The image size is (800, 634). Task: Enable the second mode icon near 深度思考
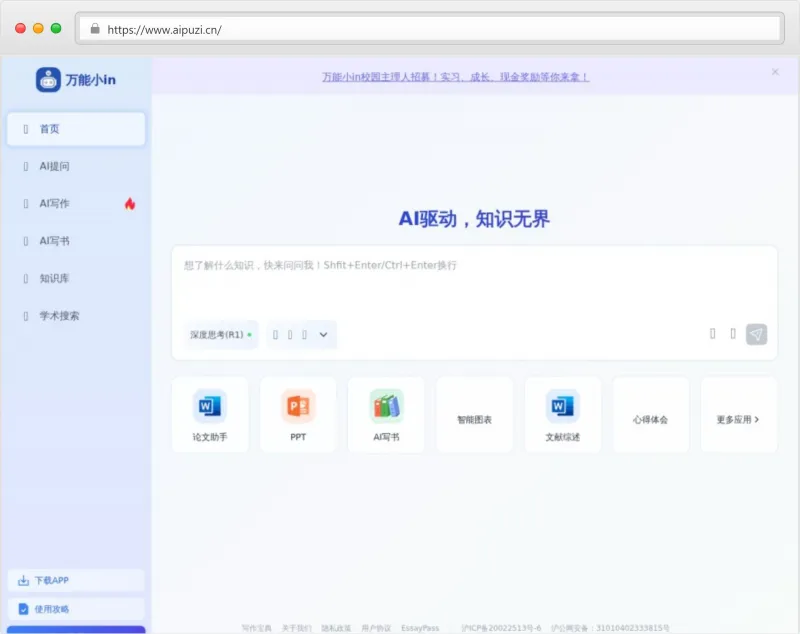[288, 334]
